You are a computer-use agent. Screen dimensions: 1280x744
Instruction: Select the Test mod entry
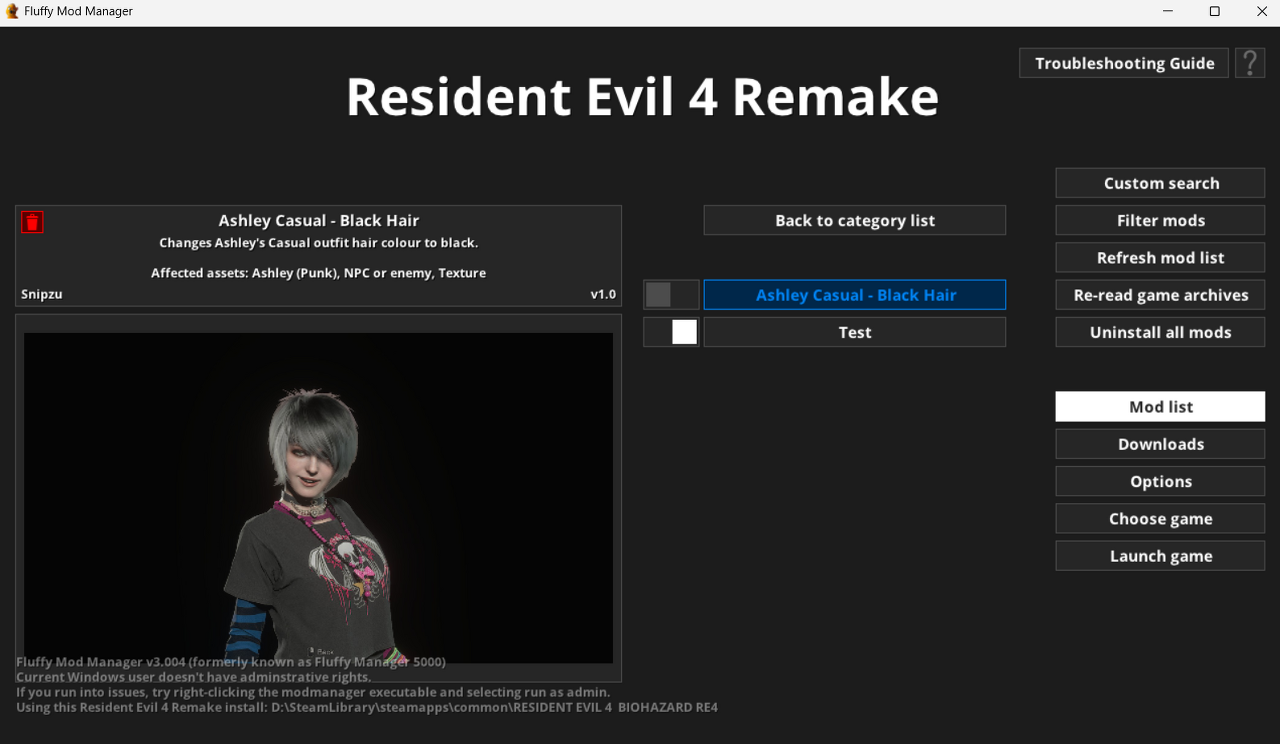pos(855,332)
